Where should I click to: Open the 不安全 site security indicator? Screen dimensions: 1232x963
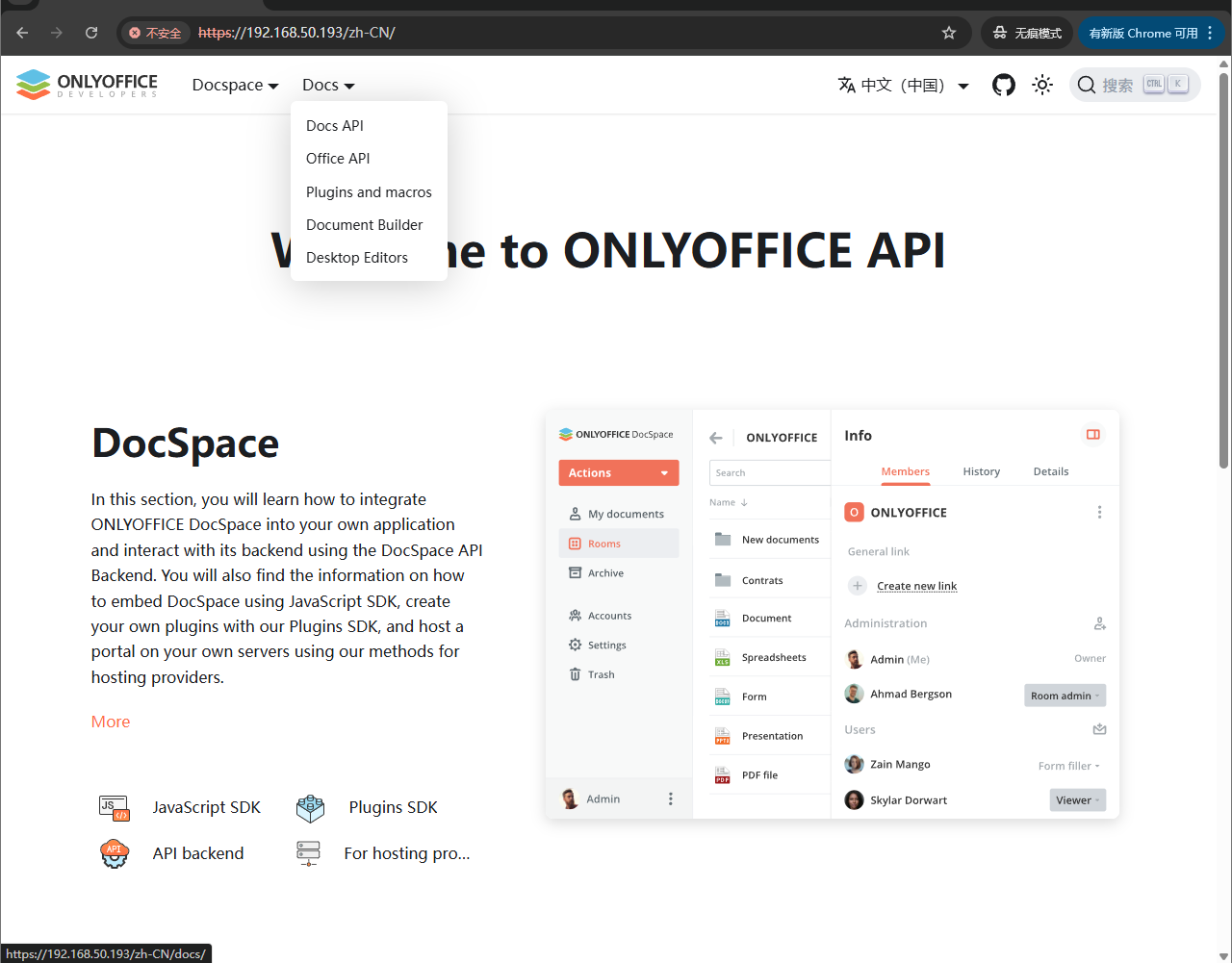tap(155, 33)
